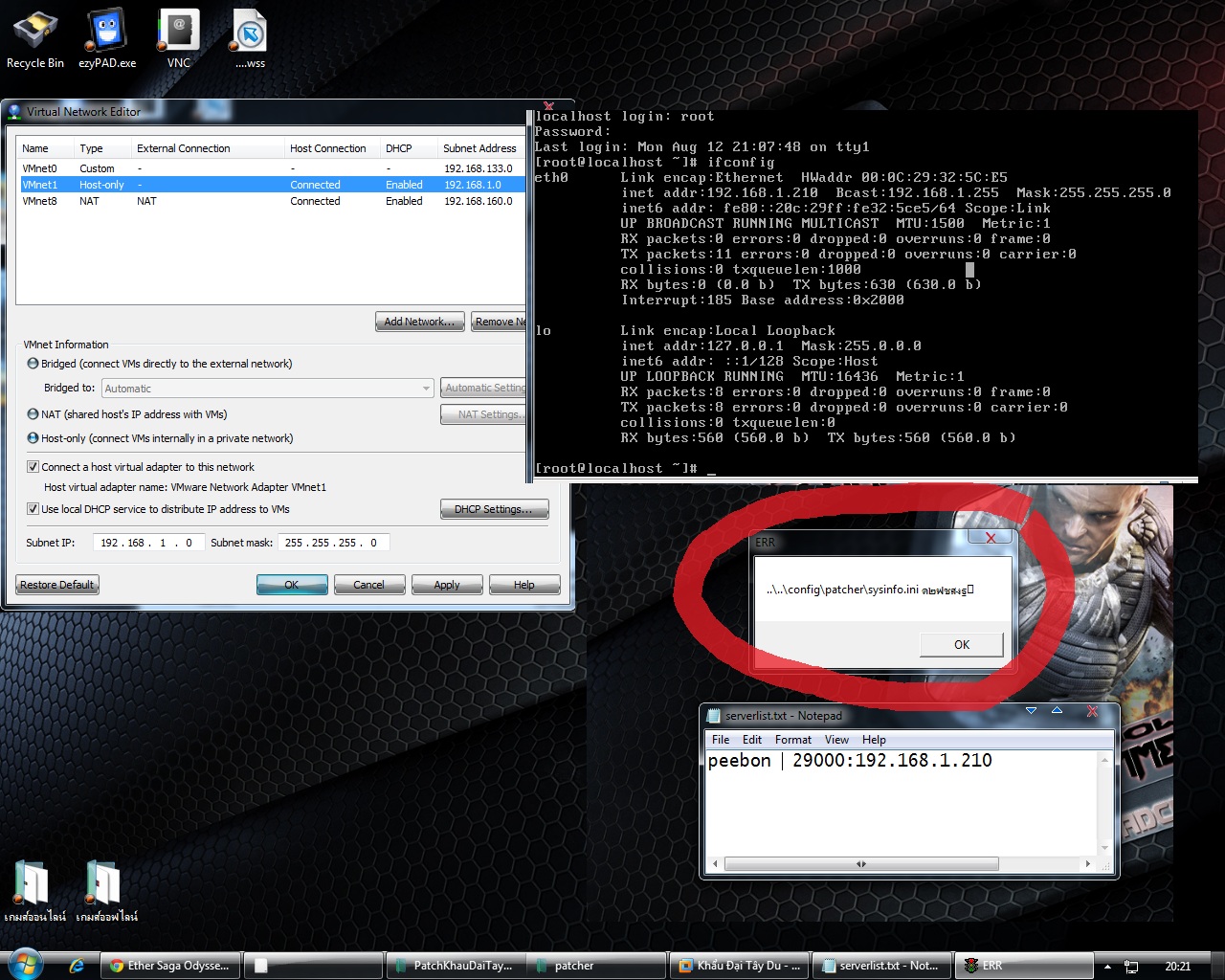
Task: Open the Bridged to Automatic dropdown
Action: 268,389
